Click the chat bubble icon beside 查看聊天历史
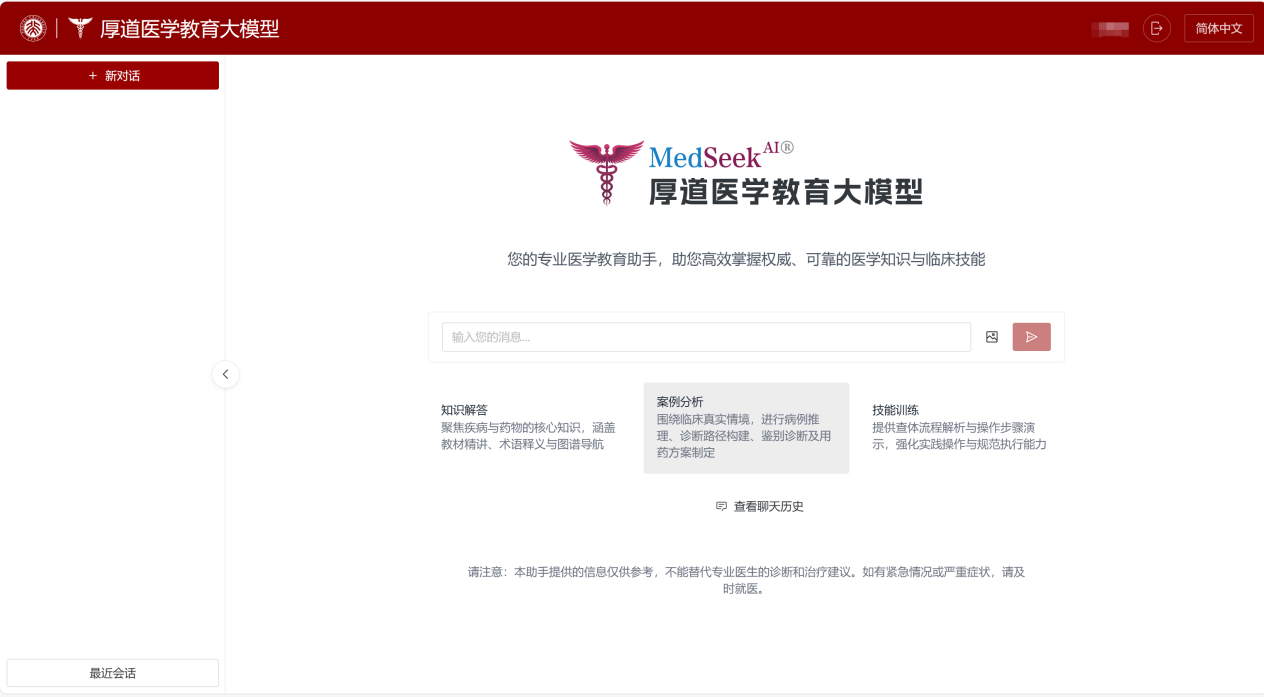Image resolution: width=1264 pixels, height=697 pixels. point(721,507)
